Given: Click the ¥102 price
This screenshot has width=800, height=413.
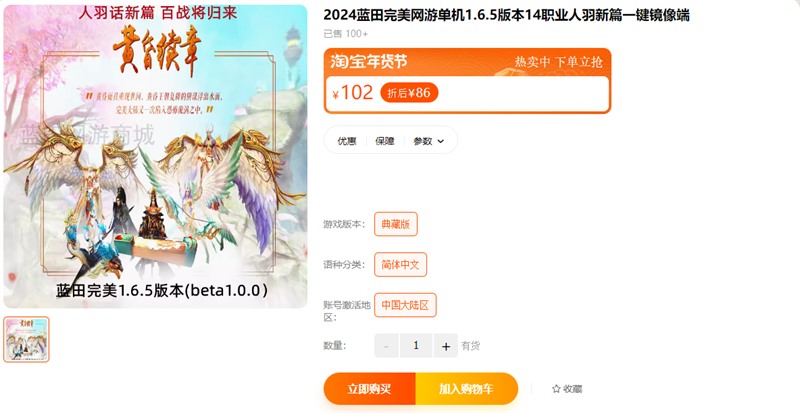Looking at the screenshot, I should [x=353, y=92].
